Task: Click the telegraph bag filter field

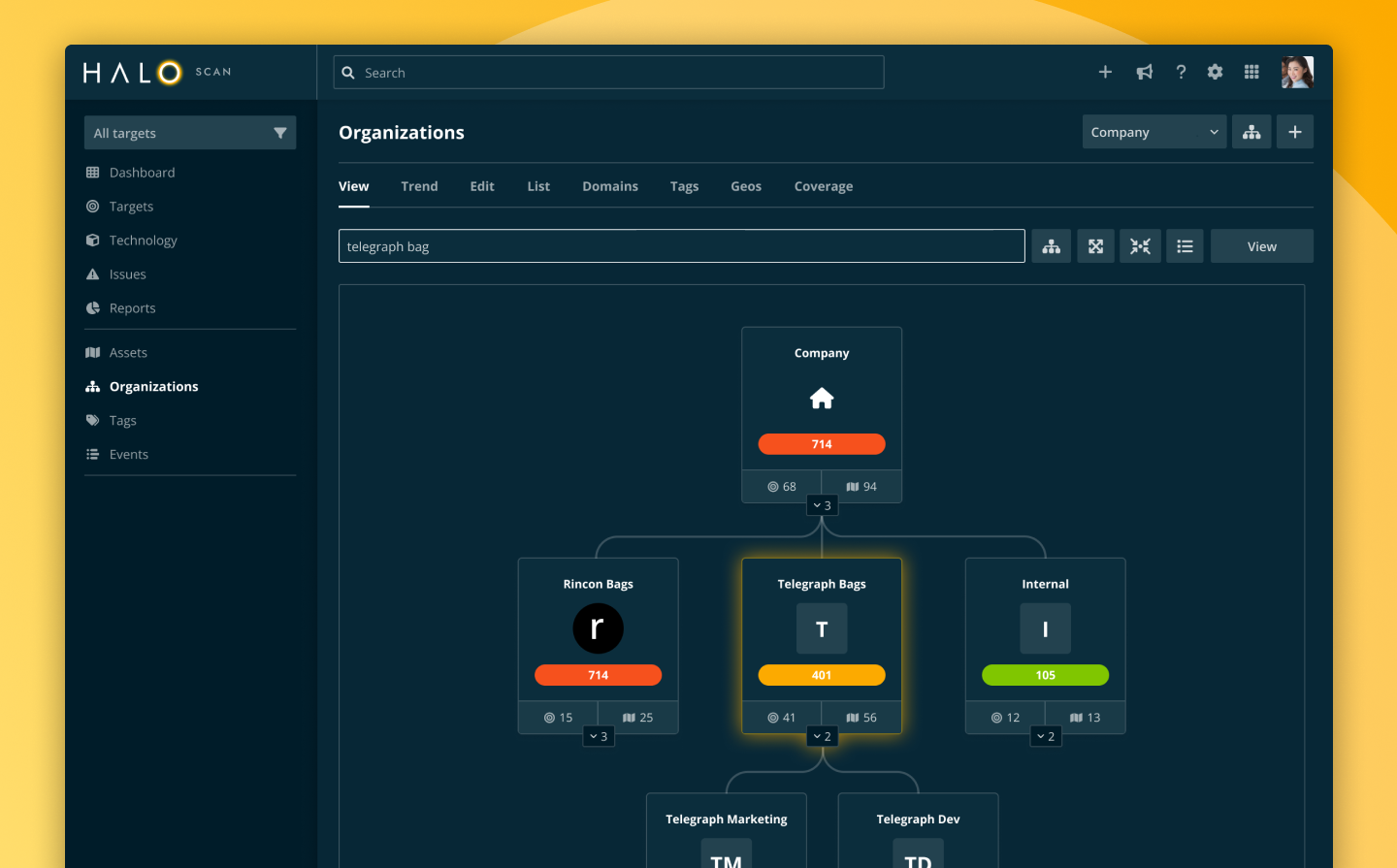Action: tap(682, 246)
